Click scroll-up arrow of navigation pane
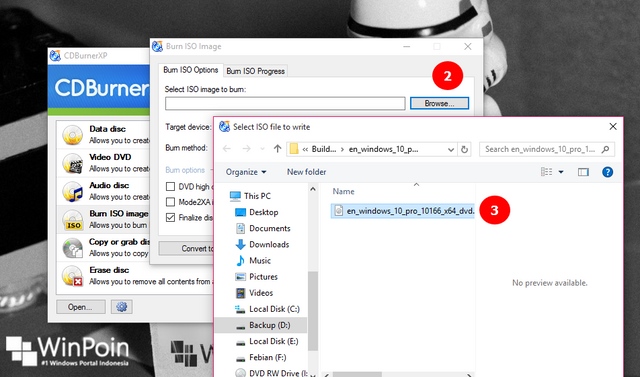This screenshot has height=377, width=640. pyautogui.click(x=313, y=189)
